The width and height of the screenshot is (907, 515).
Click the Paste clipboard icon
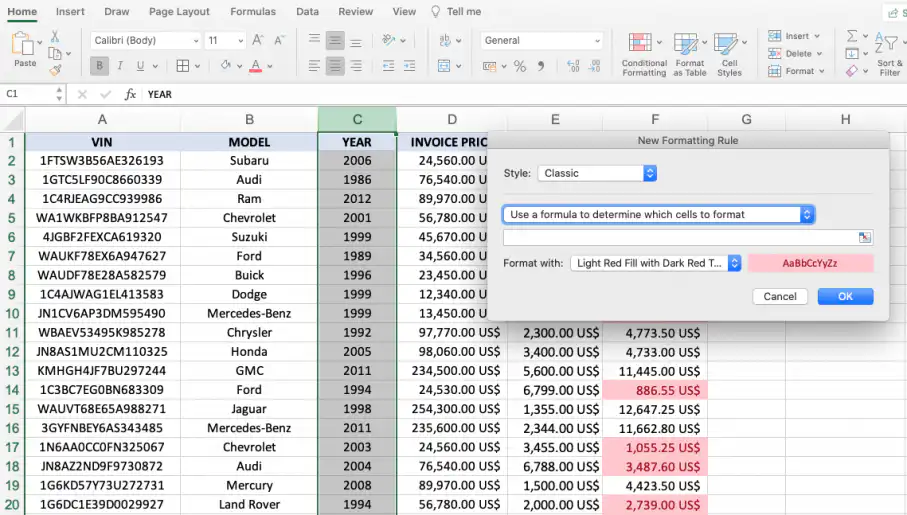pos(22,44)
